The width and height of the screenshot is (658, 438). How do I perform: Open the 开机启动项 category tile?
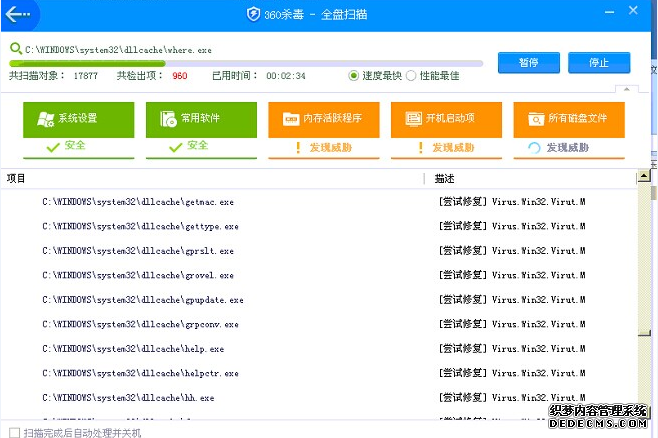446,120
